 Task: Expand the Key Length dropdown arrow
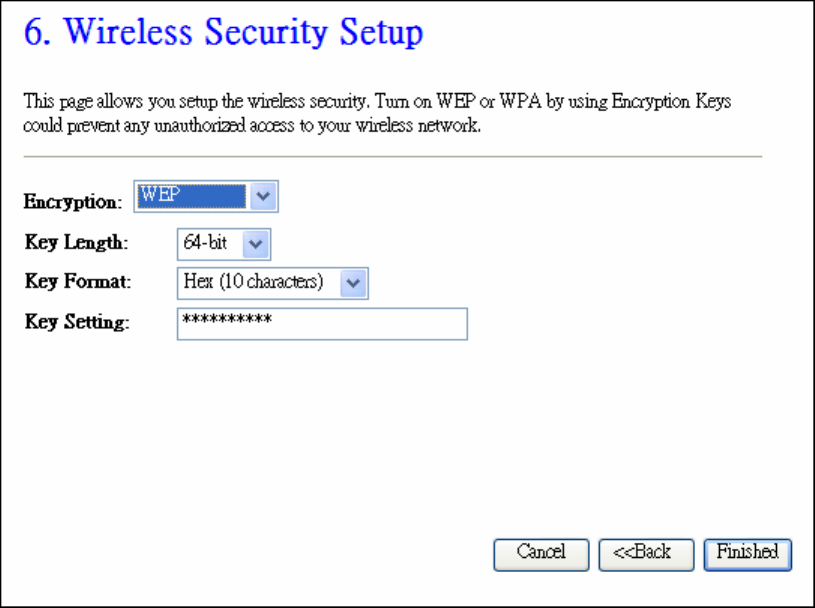point(256,243)
